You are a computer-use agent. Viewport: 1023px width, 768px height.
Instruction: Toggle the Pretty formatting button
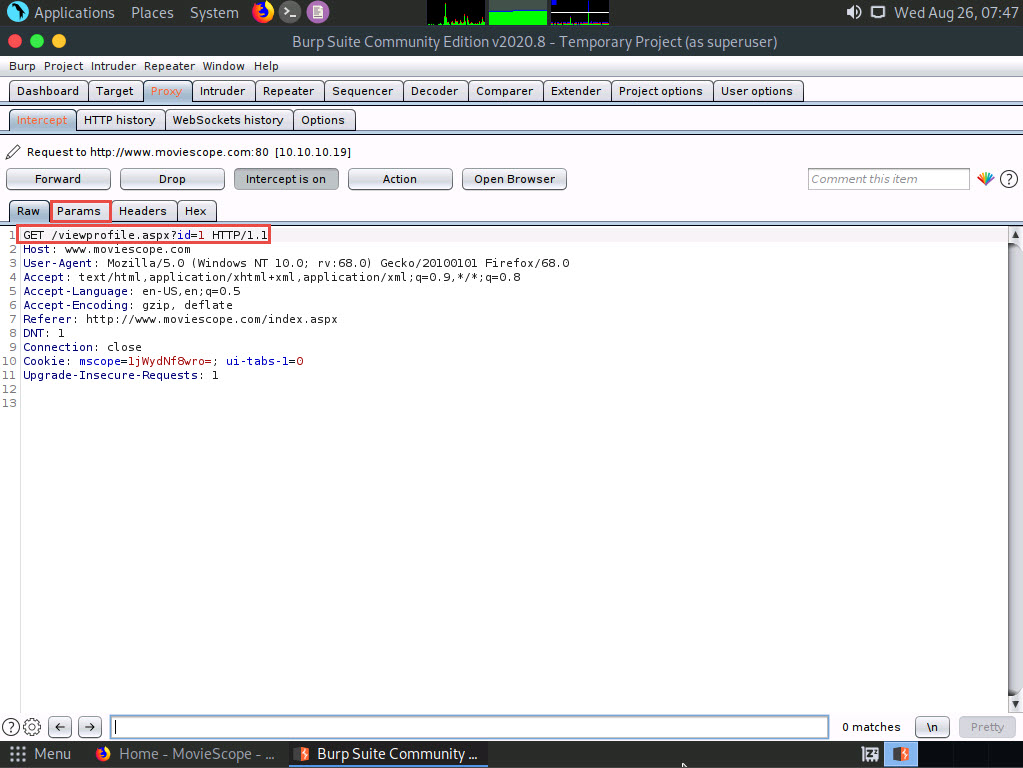tap(986, 727)
